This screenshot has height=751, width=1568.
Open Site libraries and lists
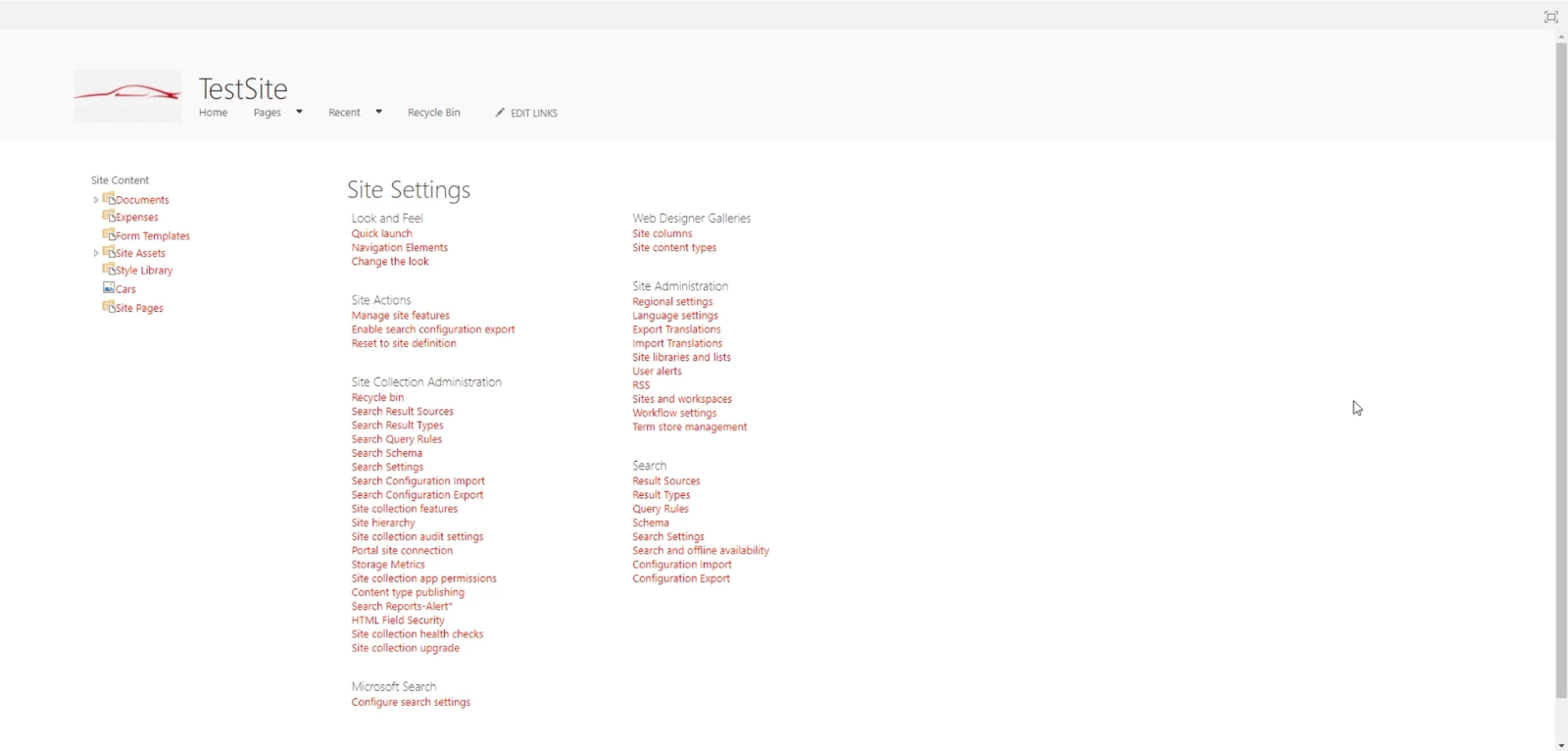(x=681, y=357)
